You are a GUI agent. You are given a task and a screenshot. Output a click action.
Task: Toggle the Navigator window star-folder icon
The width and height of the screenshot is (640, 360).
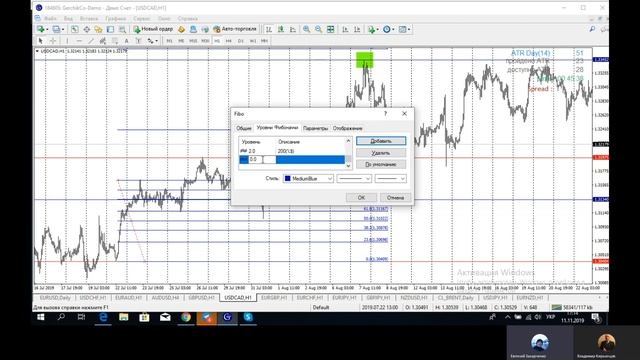pos(98,29)
